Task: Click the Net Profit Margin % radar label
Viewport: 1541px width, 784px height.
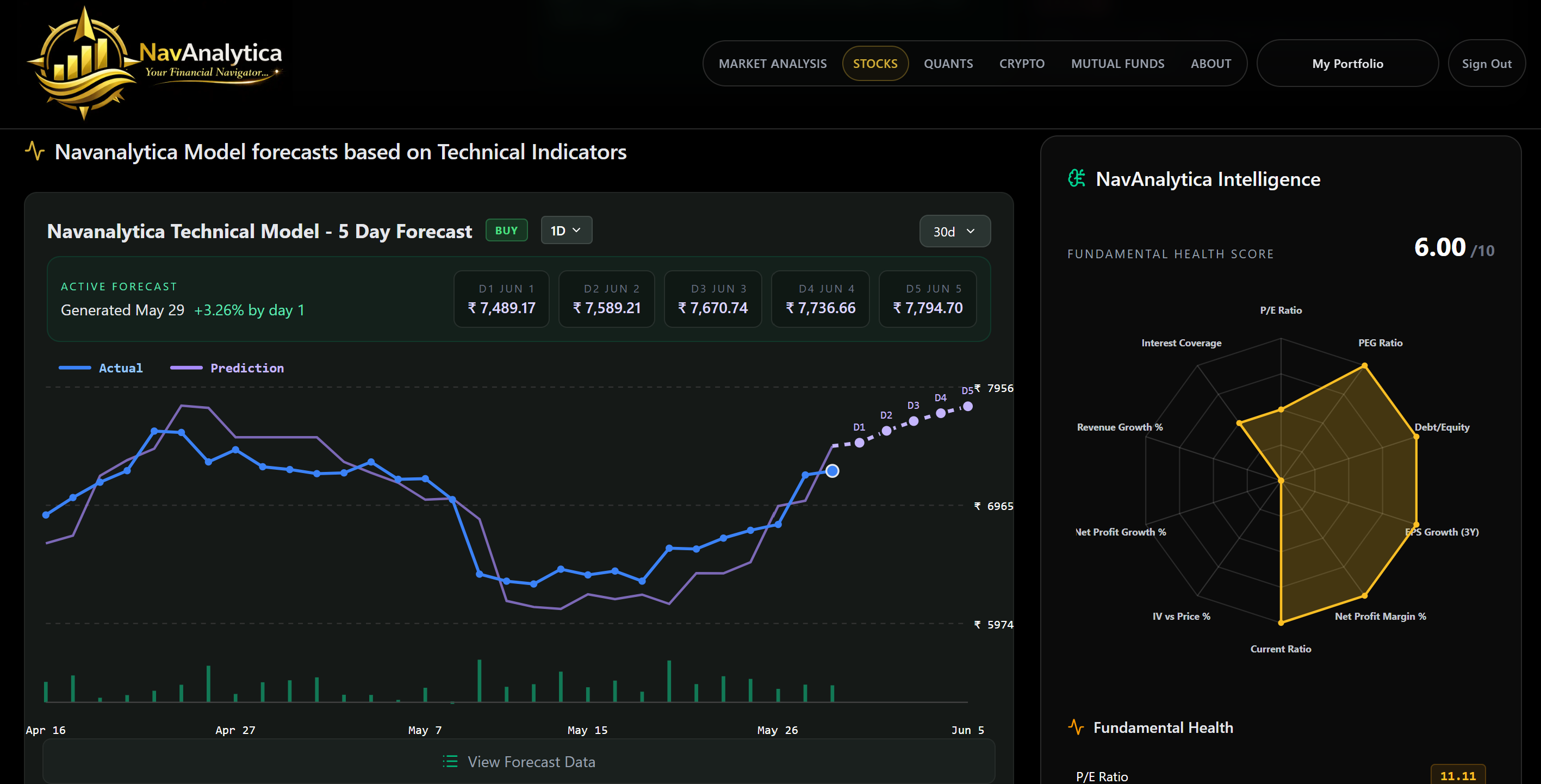Action: tap(1380, 616)
